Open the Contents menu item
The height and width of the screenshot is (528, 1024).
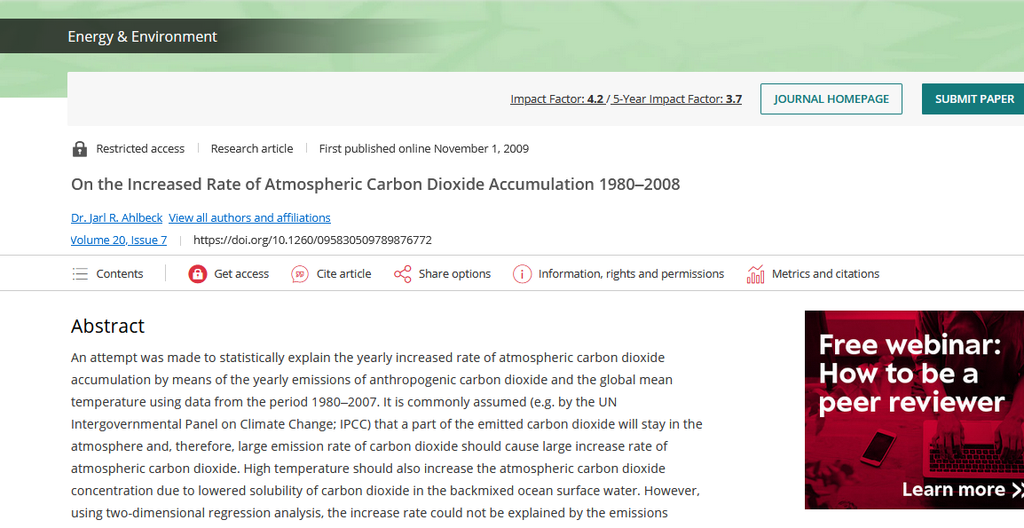(108, 274)
